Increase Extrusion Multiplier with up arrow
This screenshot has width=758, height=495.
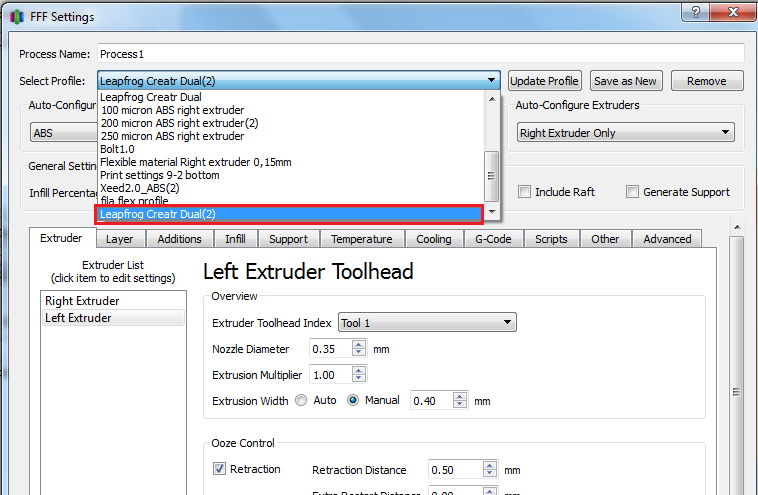point(359,371)
